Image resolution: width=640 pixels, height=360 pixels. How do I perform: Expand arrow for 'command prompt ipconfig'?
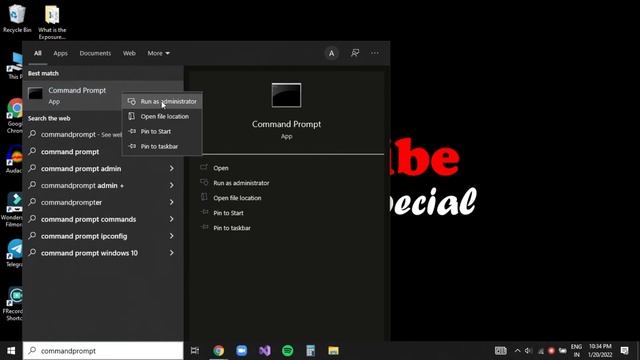click(x=171, y=236)
